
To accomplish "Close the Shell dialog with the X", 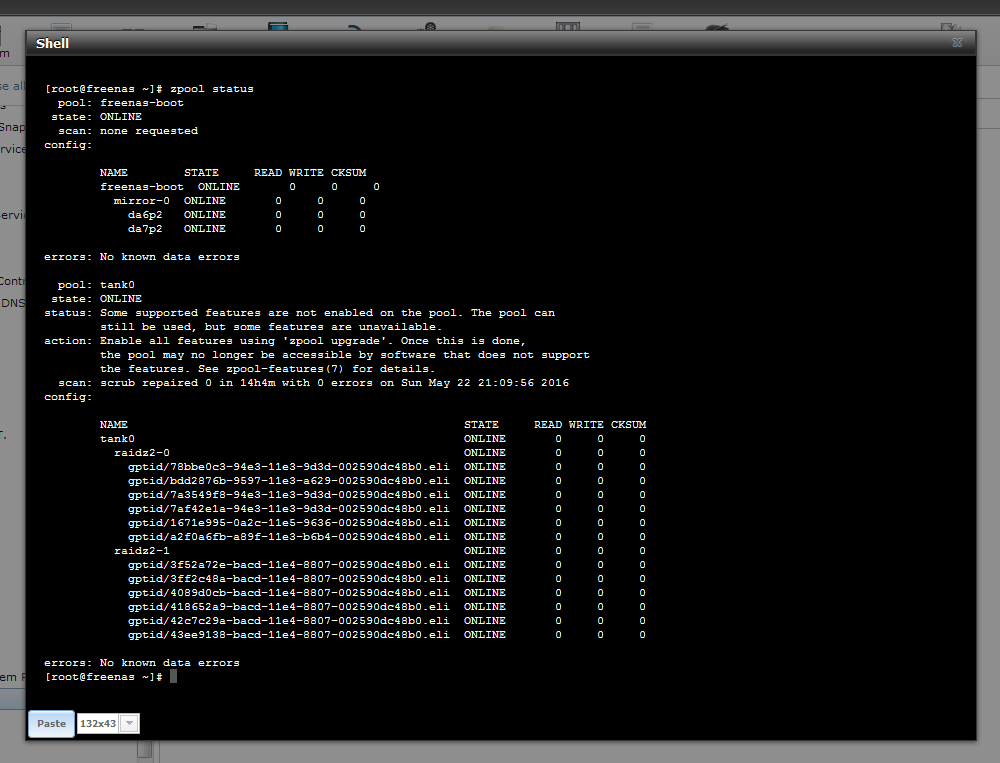I will tap(957, 42).
